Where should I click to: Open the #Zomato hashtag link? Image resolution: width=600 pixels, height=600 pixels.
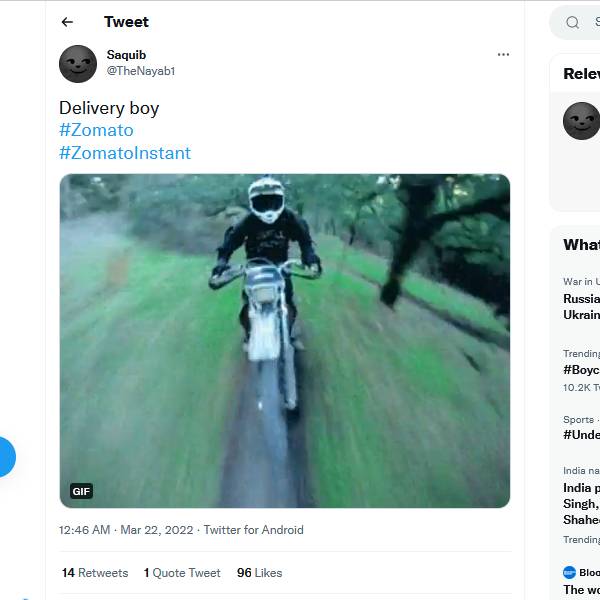[x=96, y=130]
